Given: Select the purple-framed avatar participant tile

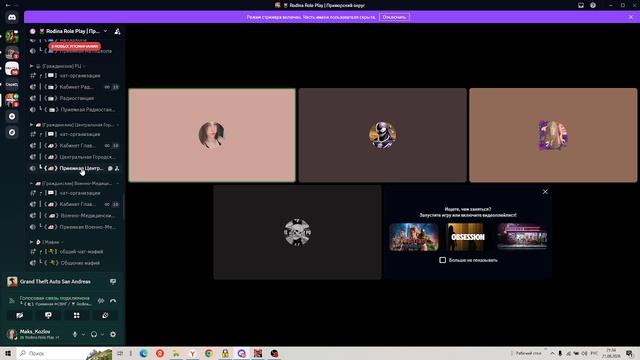Looking at the screenshot, I should 553,135.
